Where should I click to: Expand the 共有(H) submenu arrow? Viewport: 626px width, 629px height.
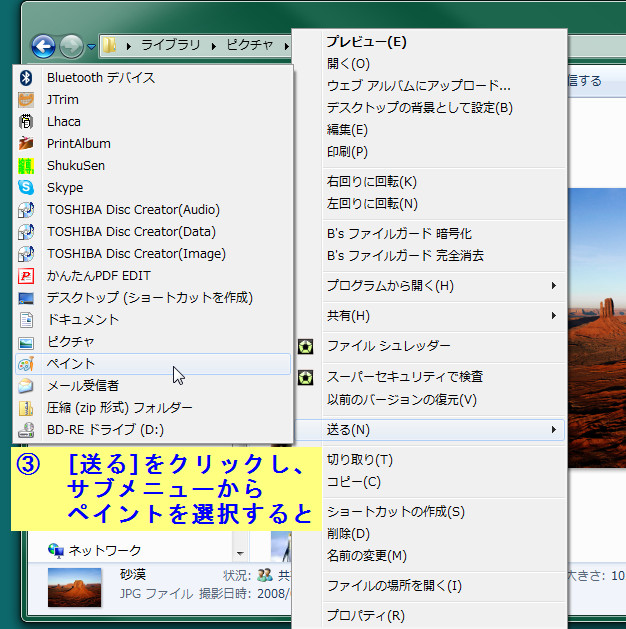pos(554,316)
